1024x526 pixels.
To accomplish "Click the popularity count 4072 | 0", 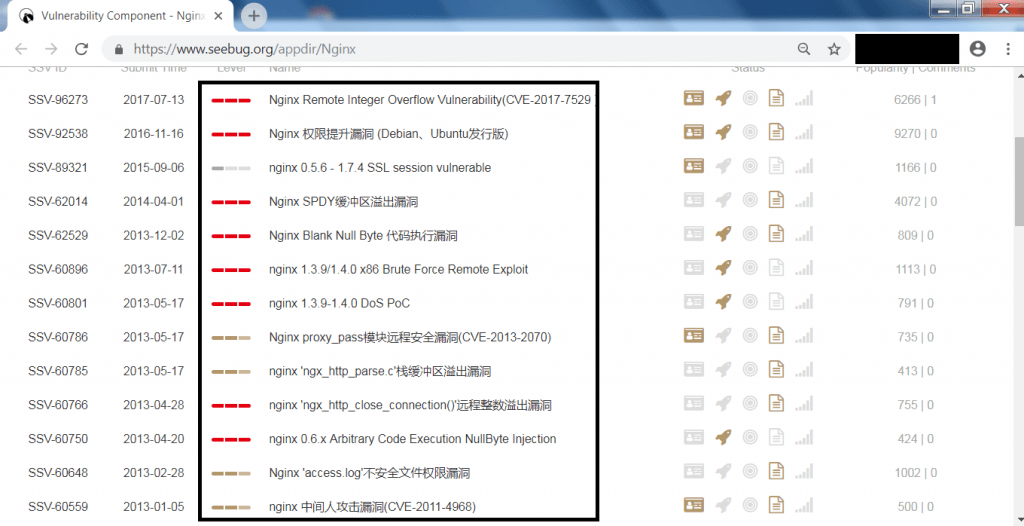I will point(915,202).
